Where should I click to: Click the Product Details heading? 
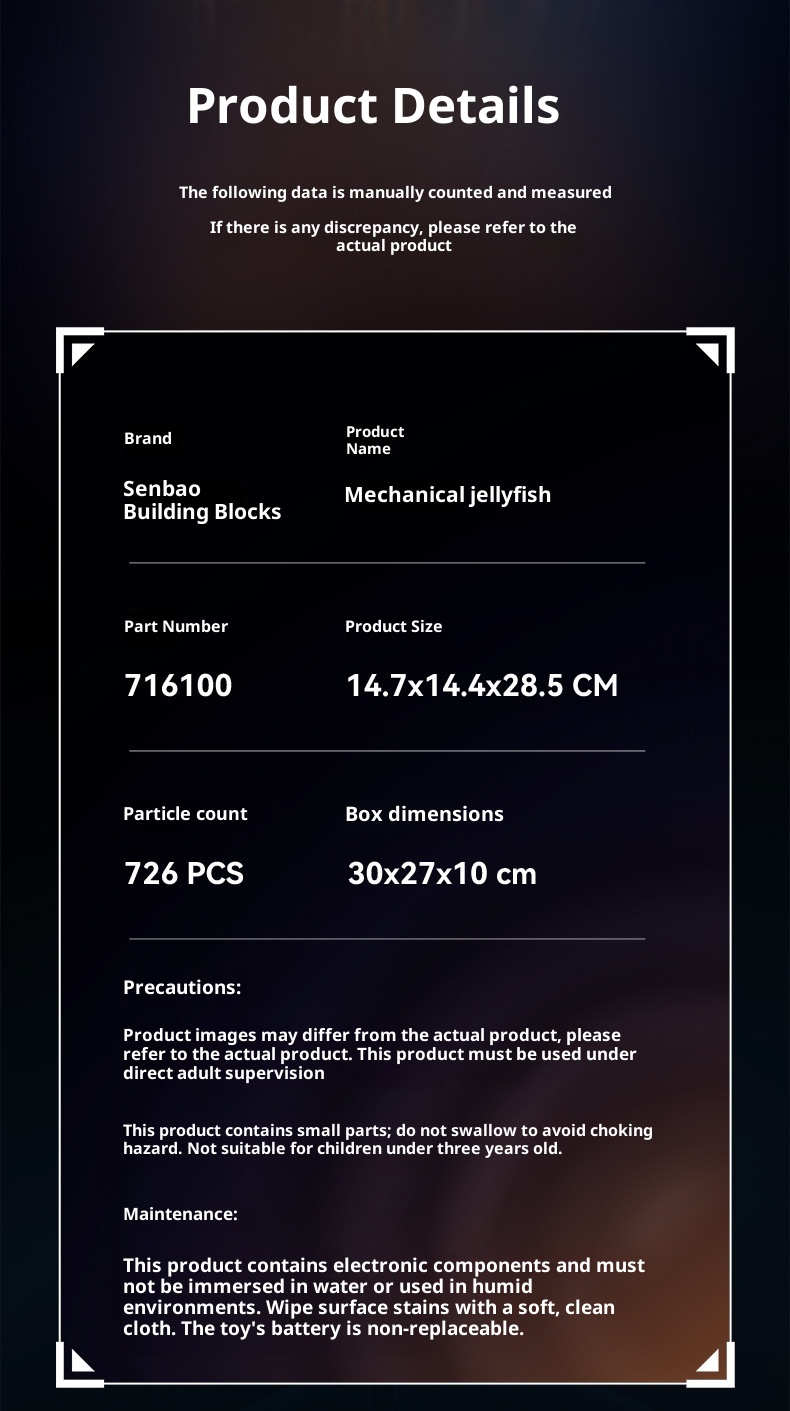click(x=373, y=106)
